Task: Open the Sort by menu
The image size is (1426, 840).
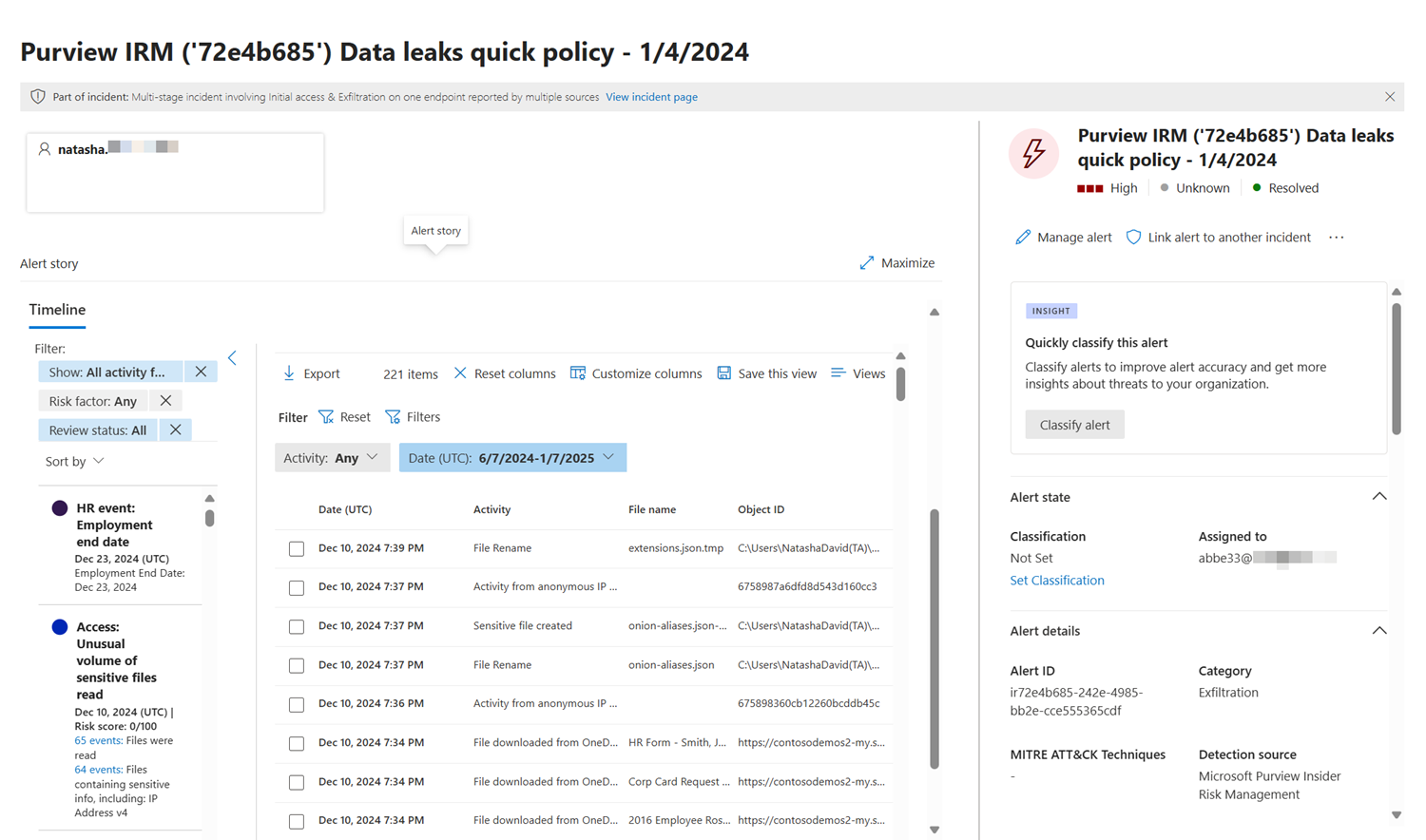Action: (x=75, y=462)
